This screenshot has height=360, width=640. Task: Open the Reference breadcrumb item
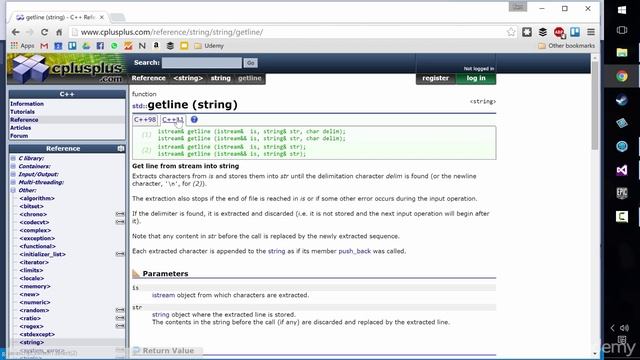[x=149, y=78]
